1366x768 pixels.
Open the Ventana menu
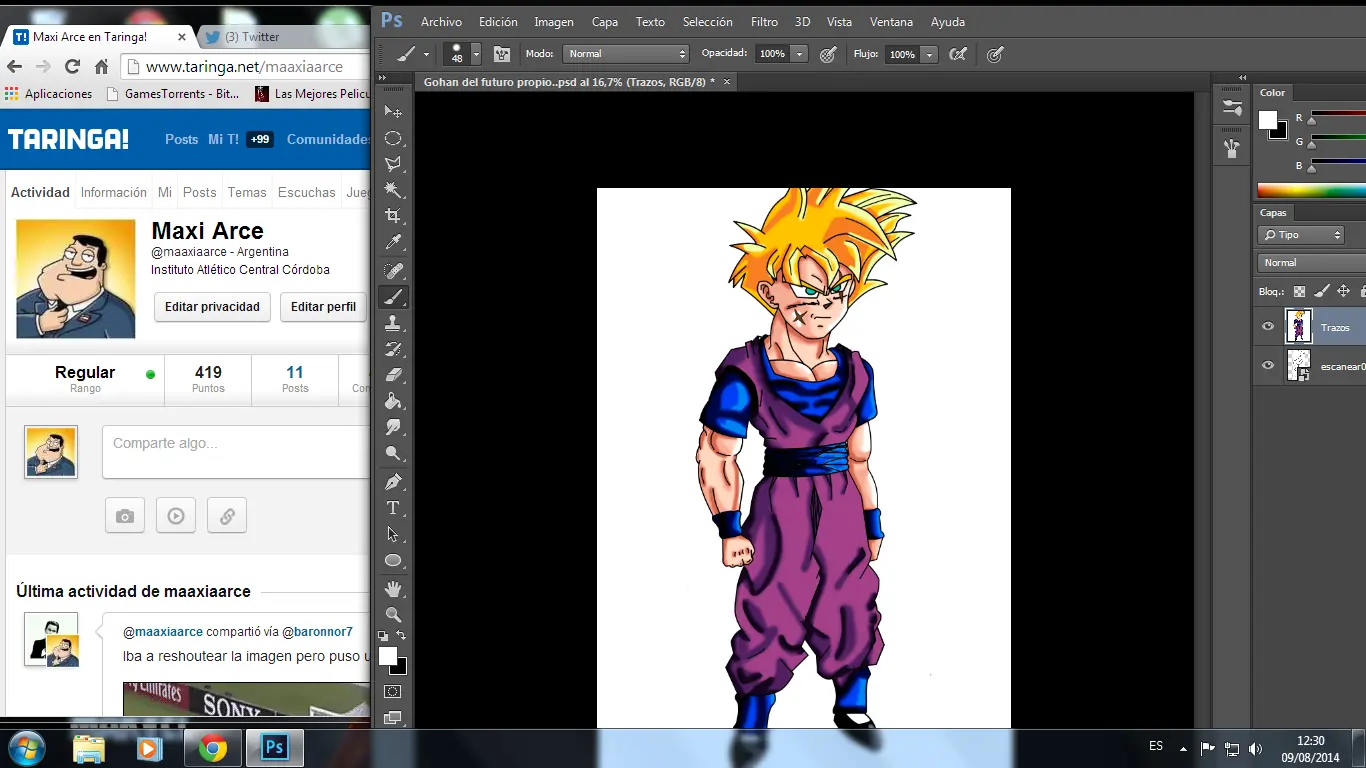(x=891, y=22)
